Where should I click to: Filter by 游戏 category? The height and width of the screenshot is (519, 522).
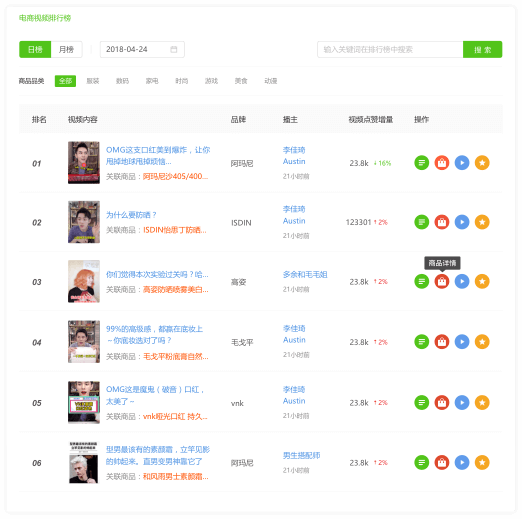(x=211, y=81)
